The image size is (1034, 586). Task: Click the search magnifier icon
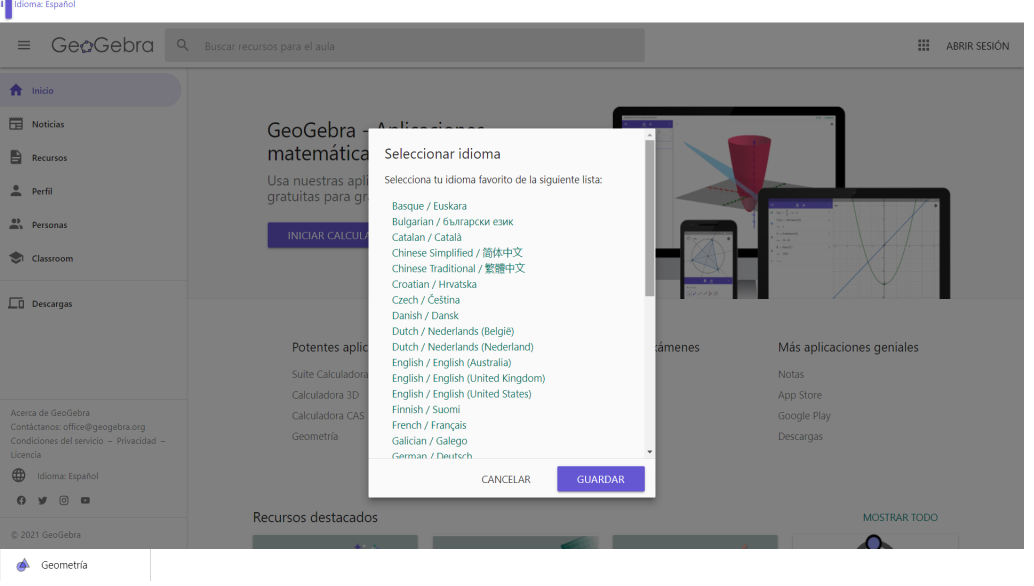point(183,46)
